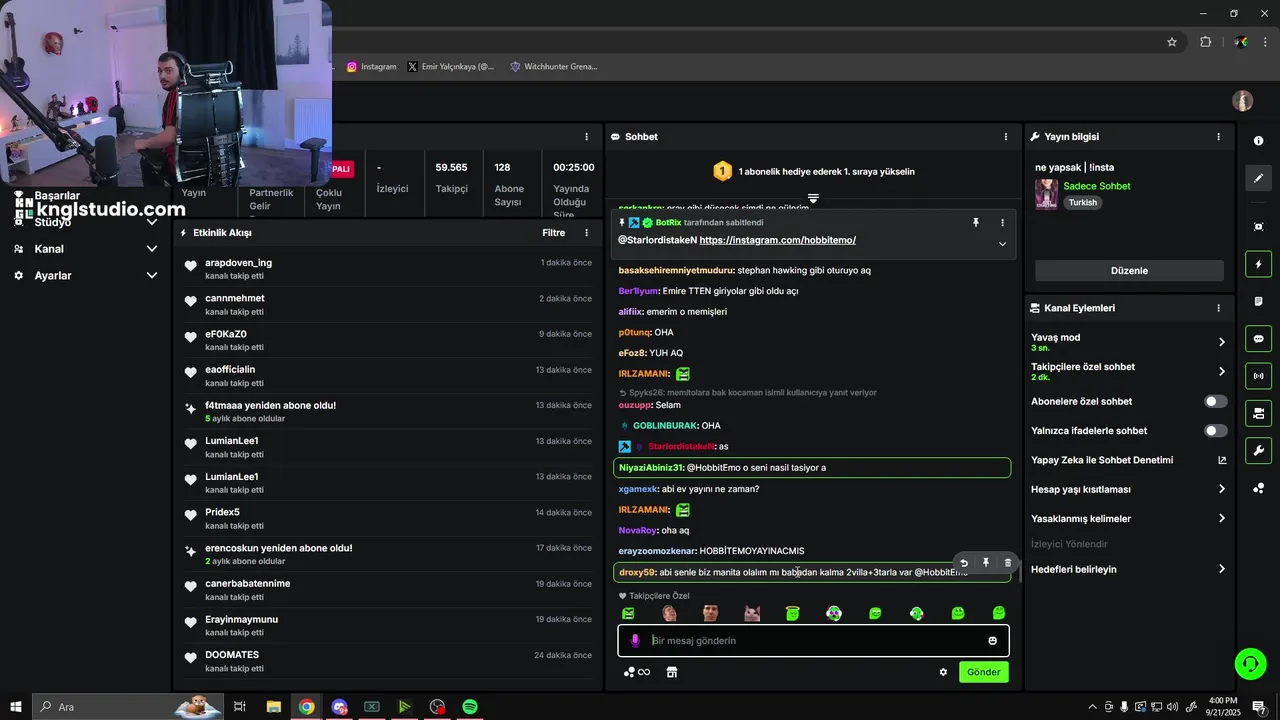Open the shop icon below message box
The image size is (1280, 720).
[672, 672]
